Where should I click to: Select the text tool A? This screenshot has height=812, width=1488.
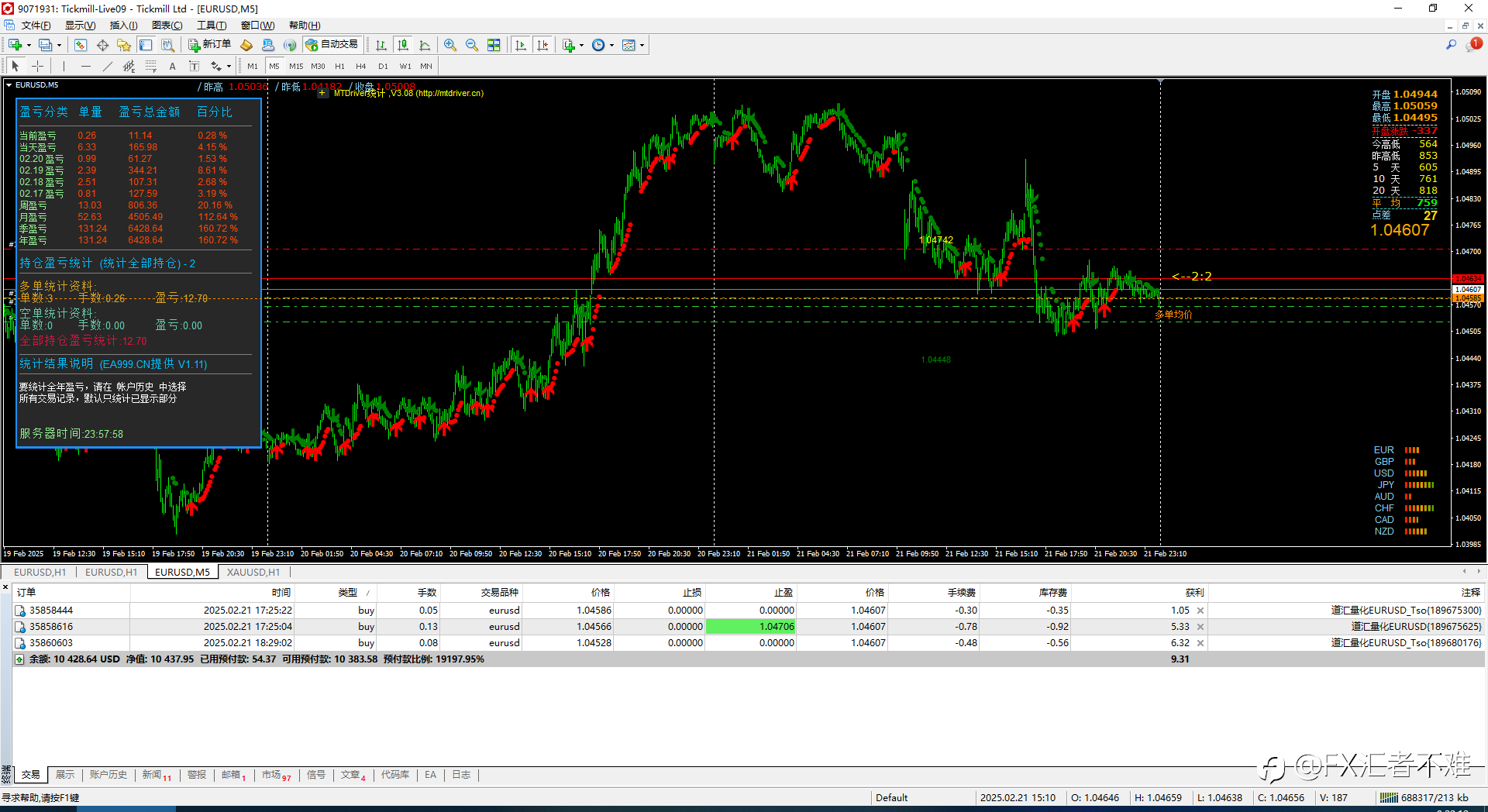[x=172, y=66]
